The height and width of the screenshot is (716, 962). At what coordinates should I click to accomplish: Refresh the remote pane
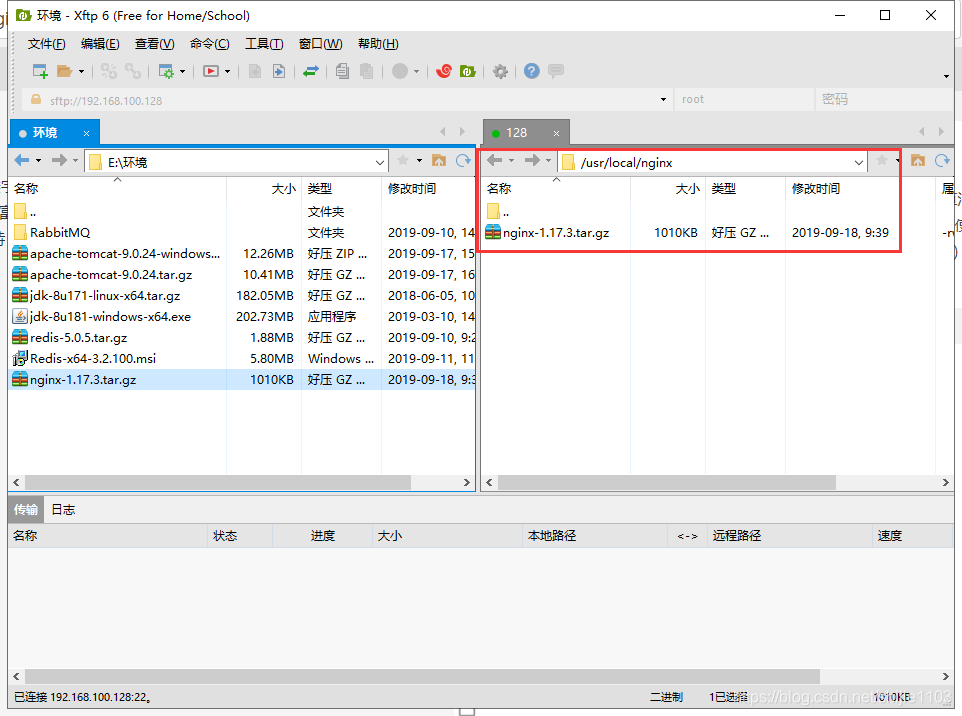click(942, 161)
